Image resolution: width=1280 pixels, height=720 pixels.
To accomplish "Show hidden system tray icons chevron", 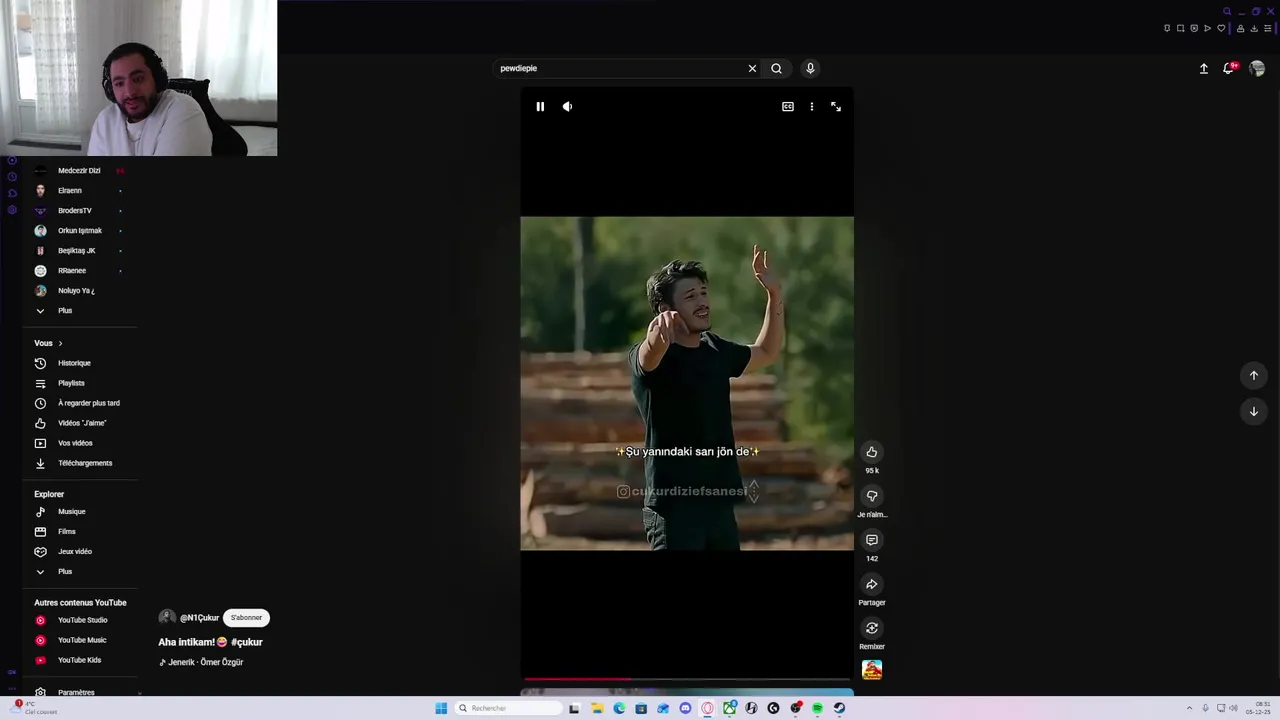I will 1189,708.
